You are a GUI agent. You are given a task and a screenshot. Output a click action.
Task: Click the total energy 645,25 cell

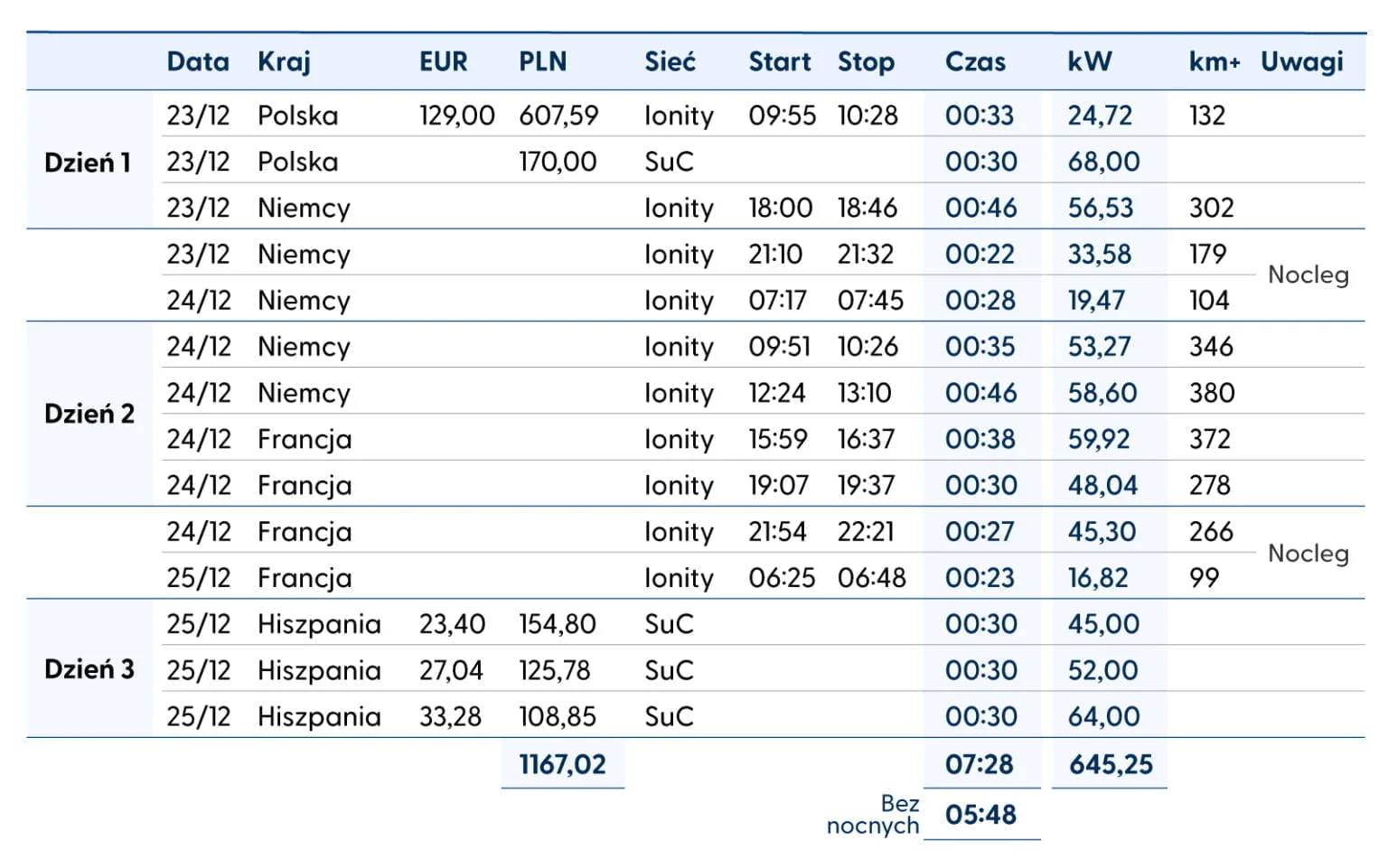coord(1111,765)
